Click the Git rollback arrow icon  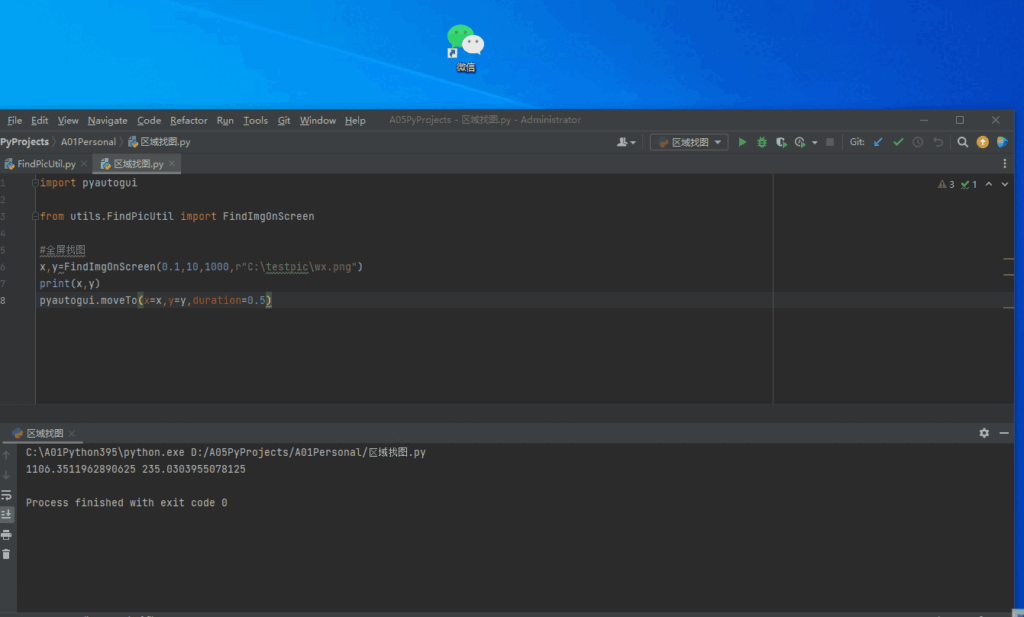point(938,142)
